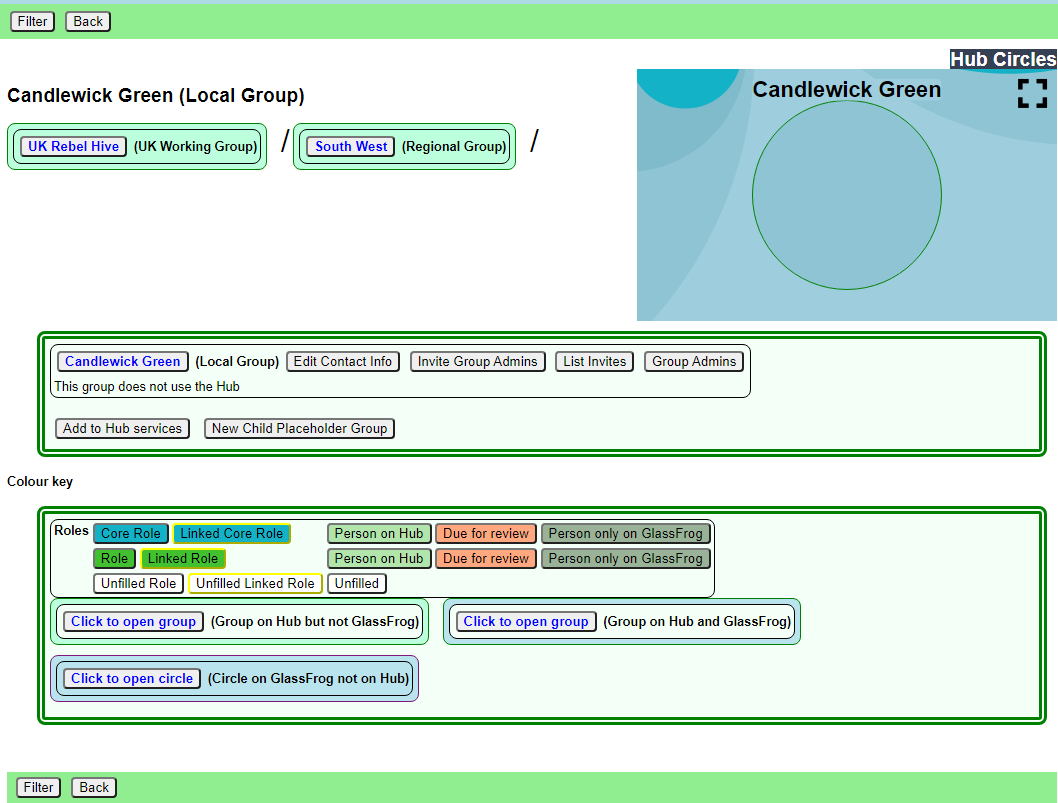The image size is (1058, 803).
Task: Click Add to Hub services
Action: point(122,428)
